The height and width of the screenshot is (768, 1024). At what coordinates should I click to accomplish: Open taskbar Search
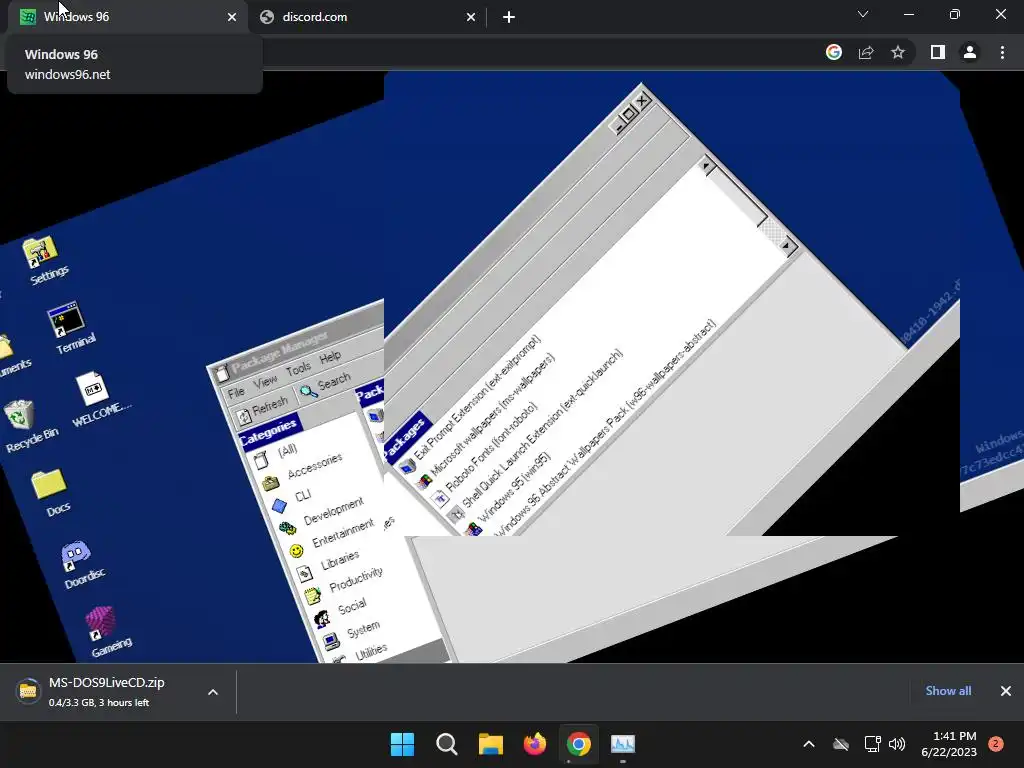point(447,744)
